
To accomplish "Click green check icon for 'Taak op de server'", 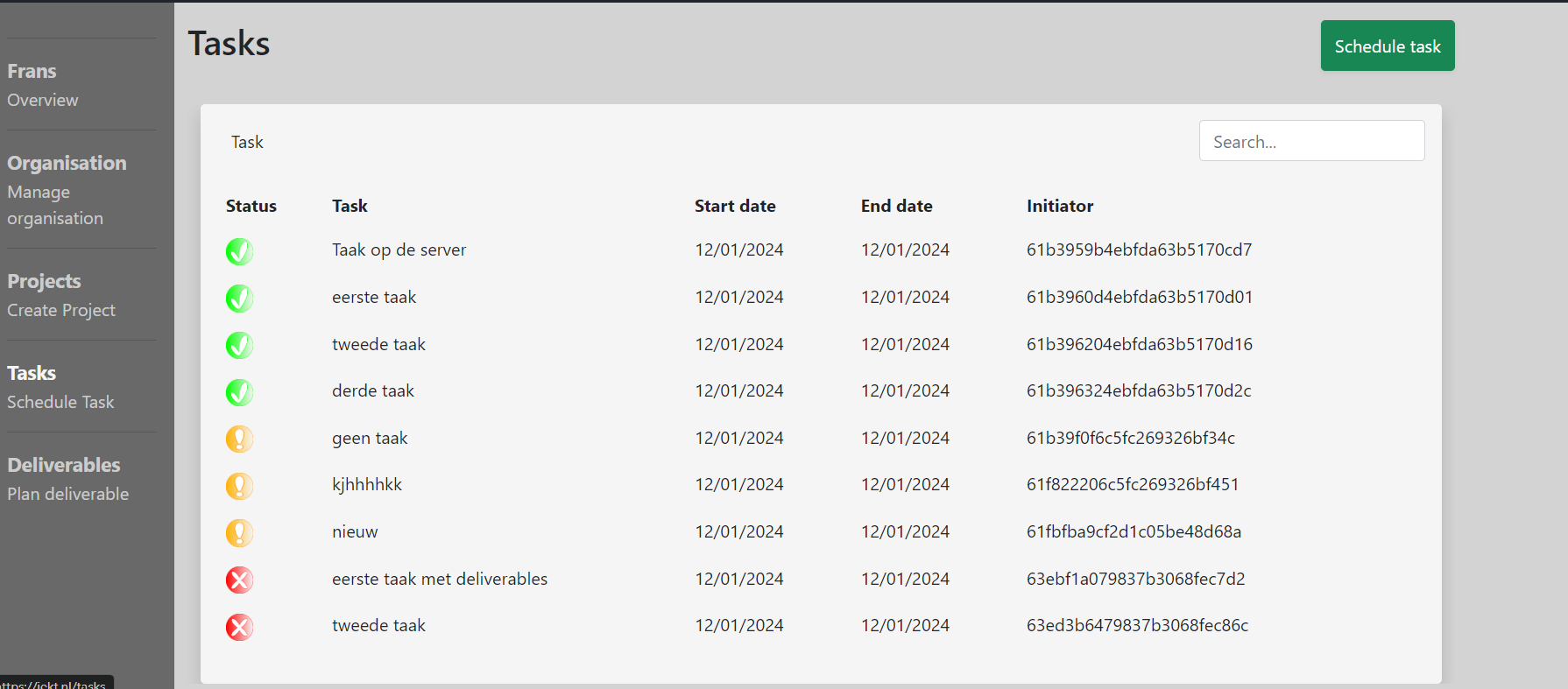I will [x=239, y=251].
